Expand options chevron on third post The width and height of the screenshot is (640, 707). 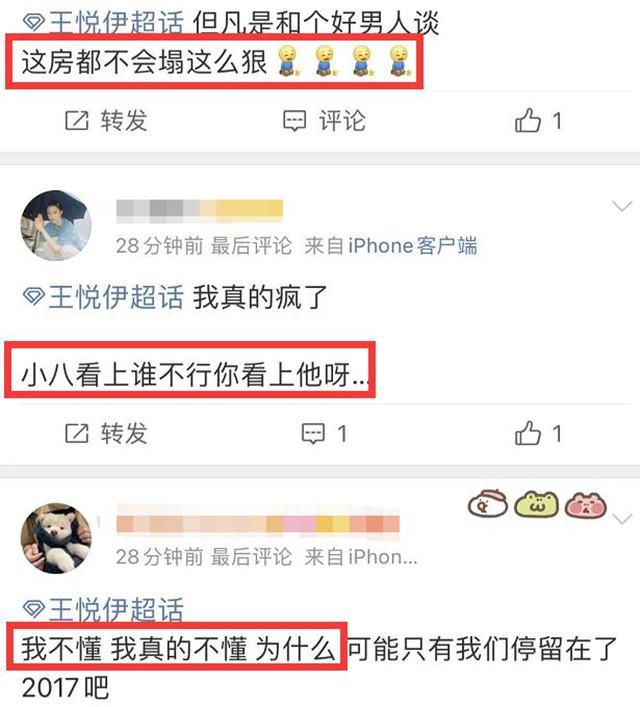tap(622, 519)
